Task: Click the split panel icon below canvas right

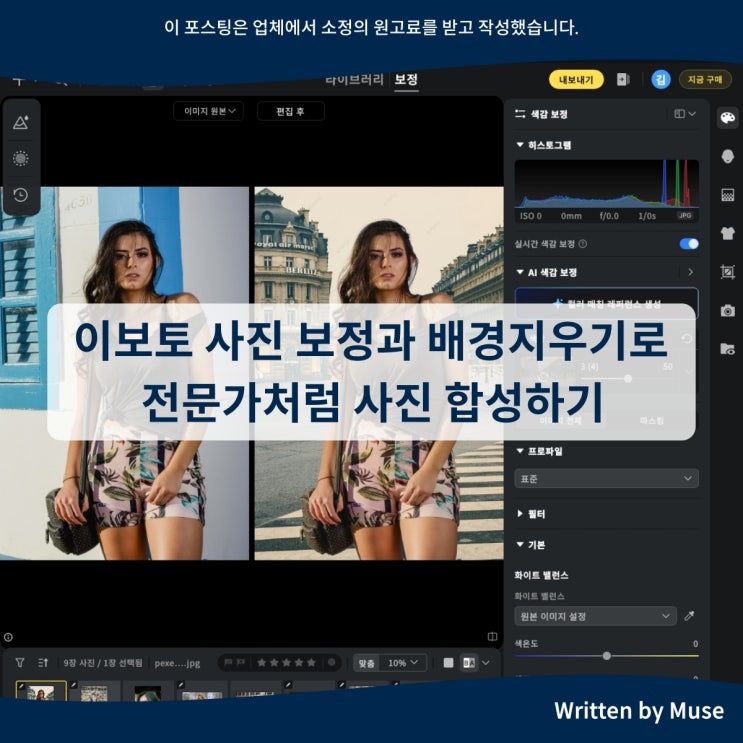Action: pos(492,636)
